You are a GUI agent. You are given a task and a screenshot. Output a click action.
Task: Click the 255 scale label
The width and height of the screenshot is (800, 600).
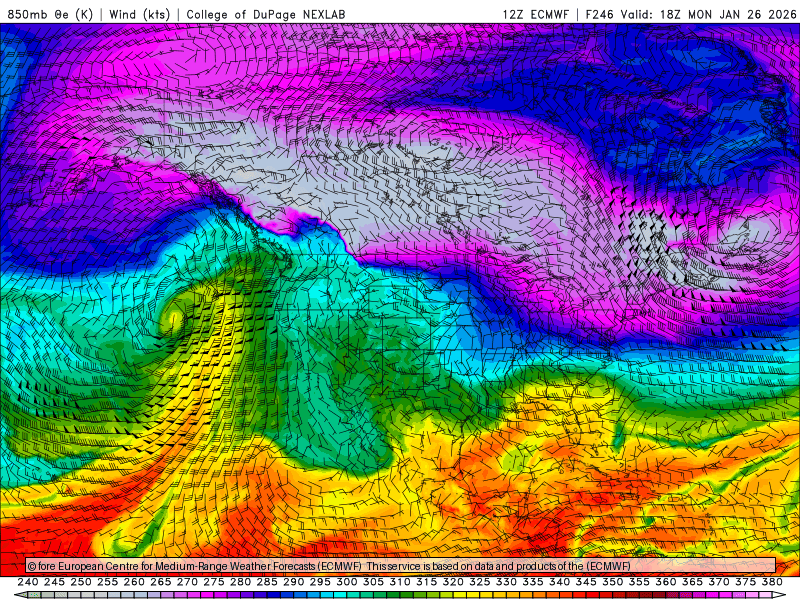(107, 582)
